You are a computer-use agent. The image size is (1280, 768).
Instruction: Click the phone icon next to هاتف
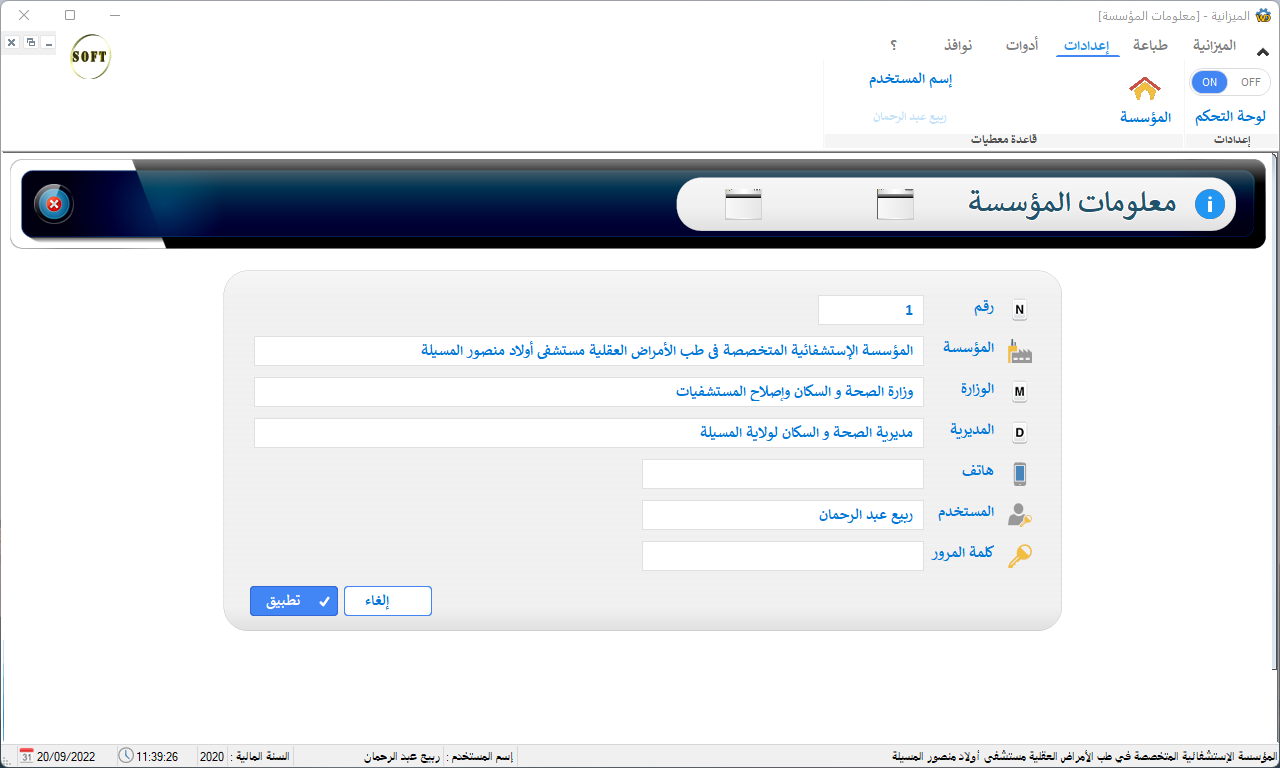coord(1019,474)
